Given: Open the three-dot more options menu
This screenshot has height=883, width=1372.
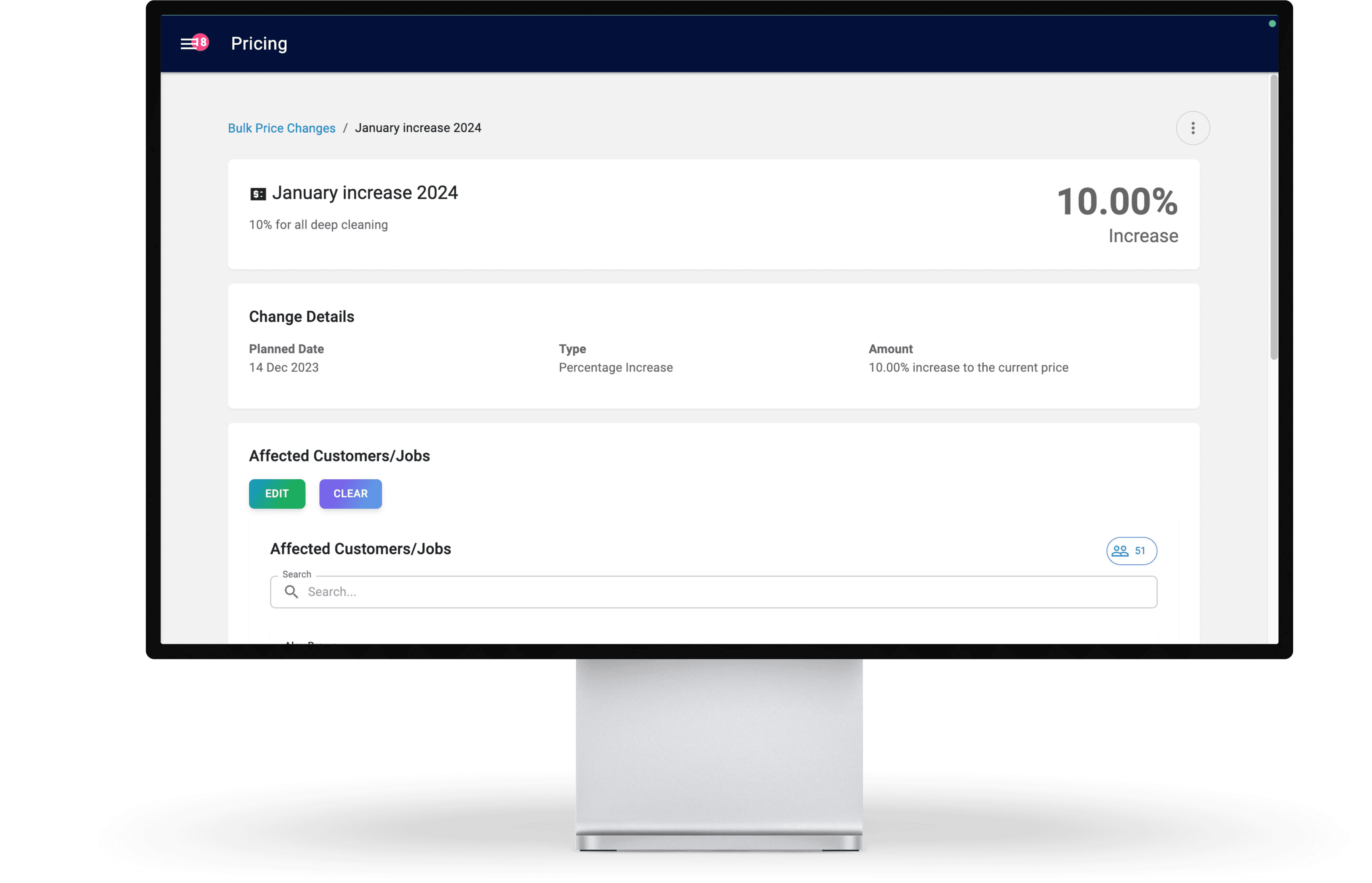Looking at the screenshot, I should [1192, 128].
